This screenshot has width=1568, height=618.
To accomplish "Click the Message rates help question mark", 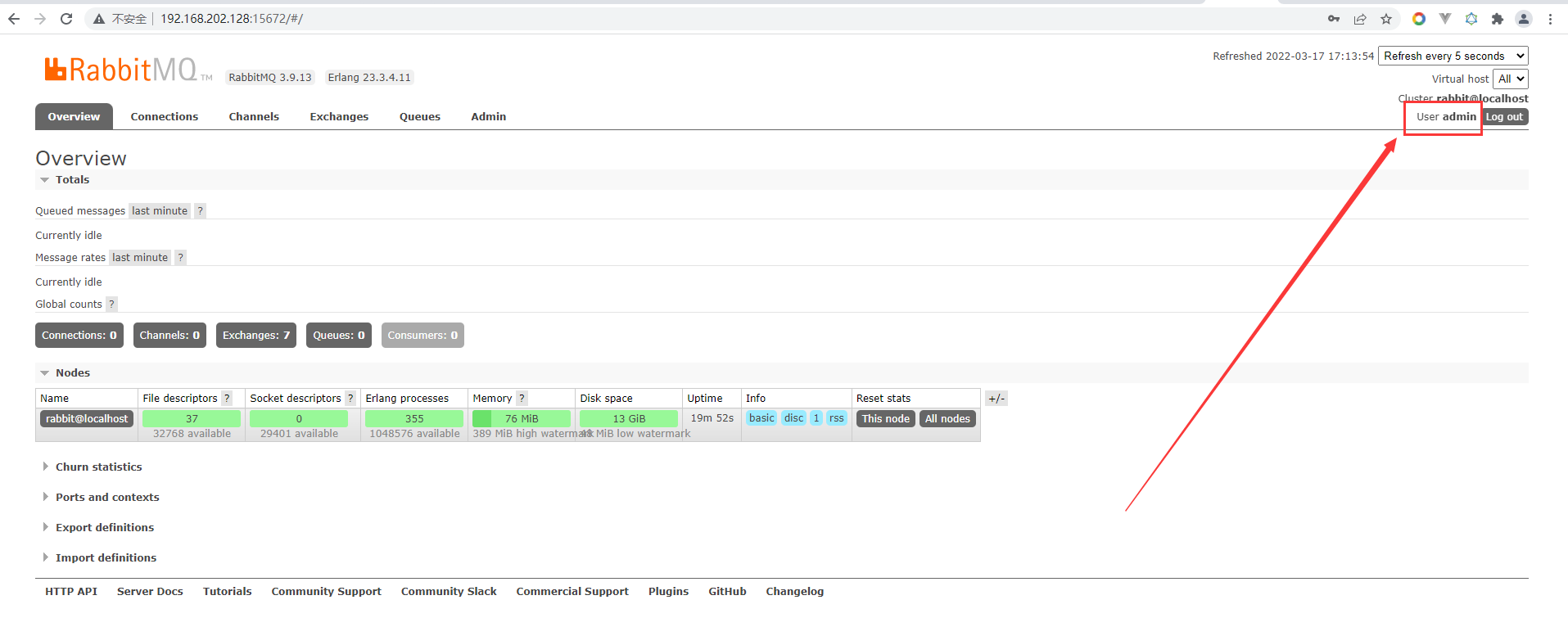I will tap(180, 258).
